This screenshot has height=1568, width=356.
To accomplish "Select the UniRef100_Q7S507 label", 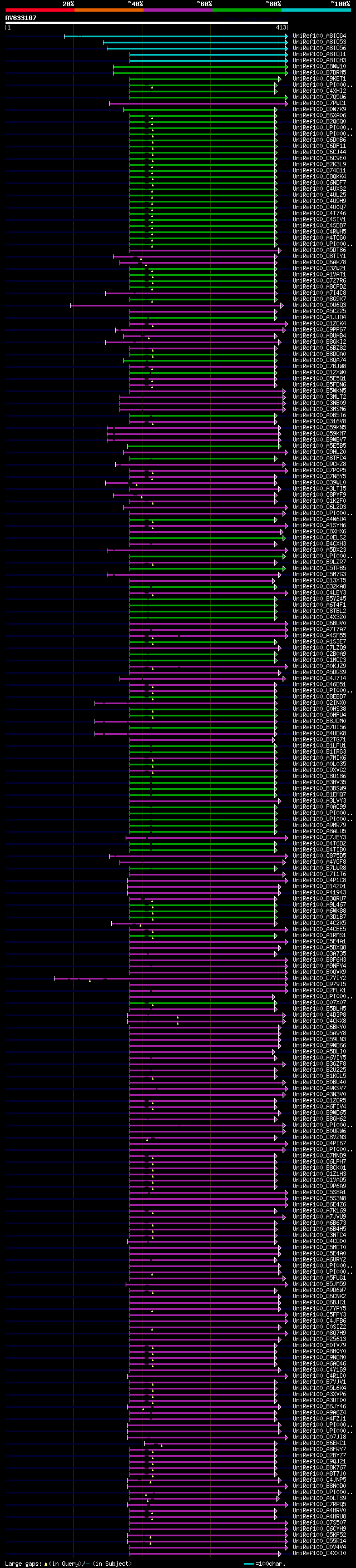I will [319, 1522].
